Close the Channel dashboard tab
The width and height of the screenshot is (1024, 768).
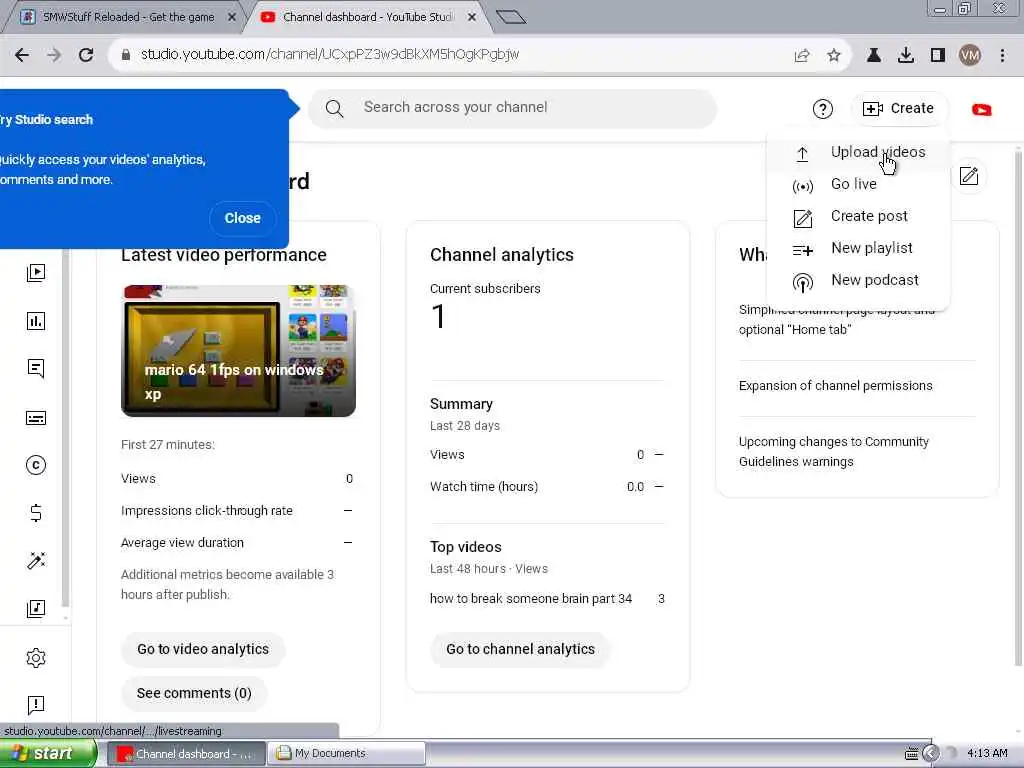coord(472,17)
